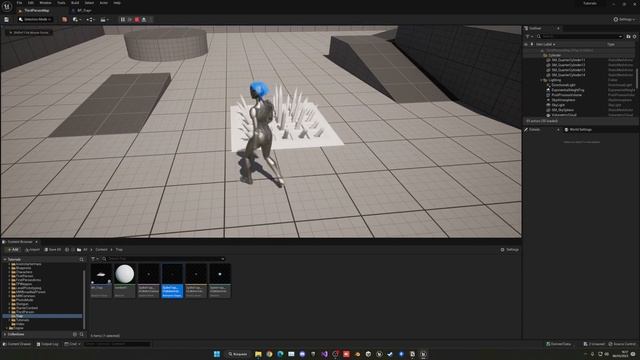Open the Help menu
This screenshot has width=640, height=360.
[117, 3]
